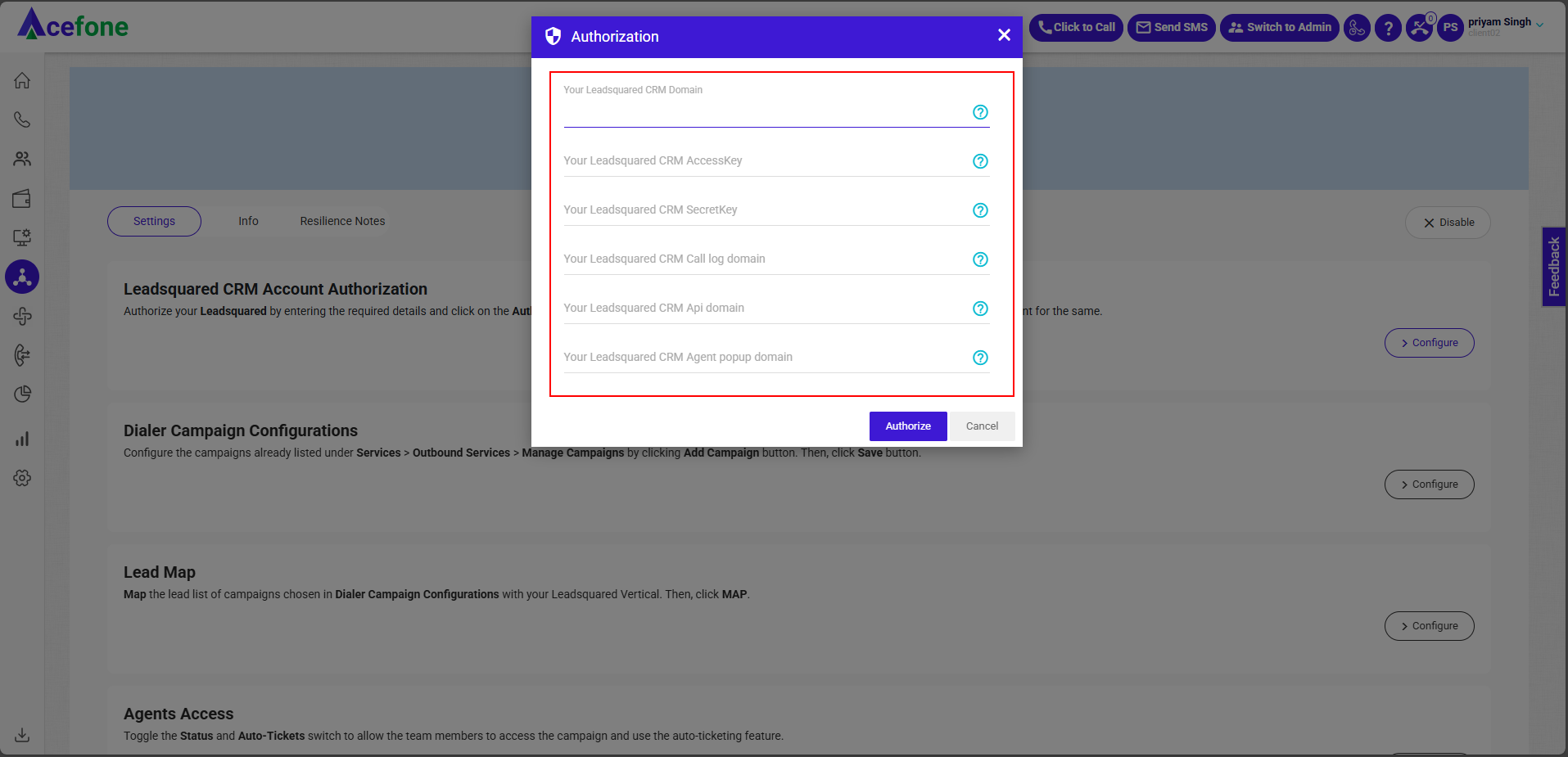Viewport: 1568px width, 757px height.
Task: Click help icon for Call log domain
Action: 980,259
